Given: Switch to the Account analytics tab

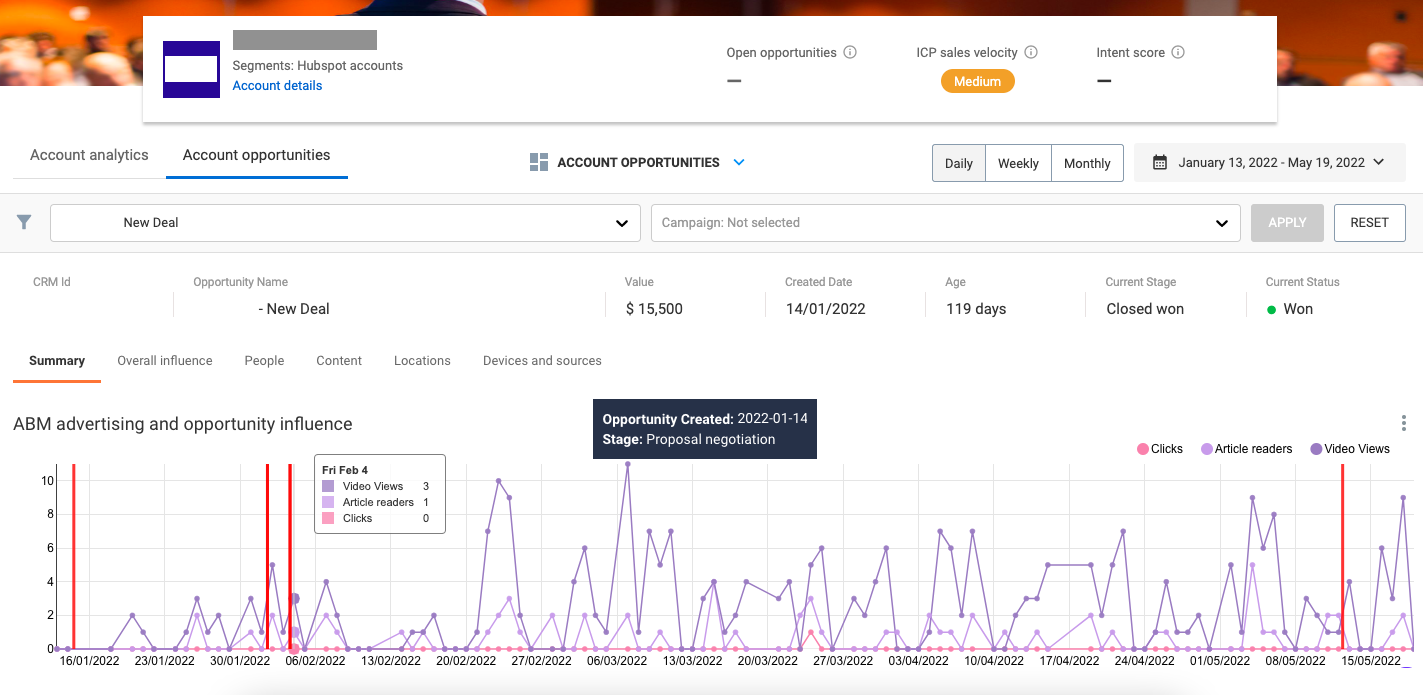Looking at the screenshot, I should [89, 155].
